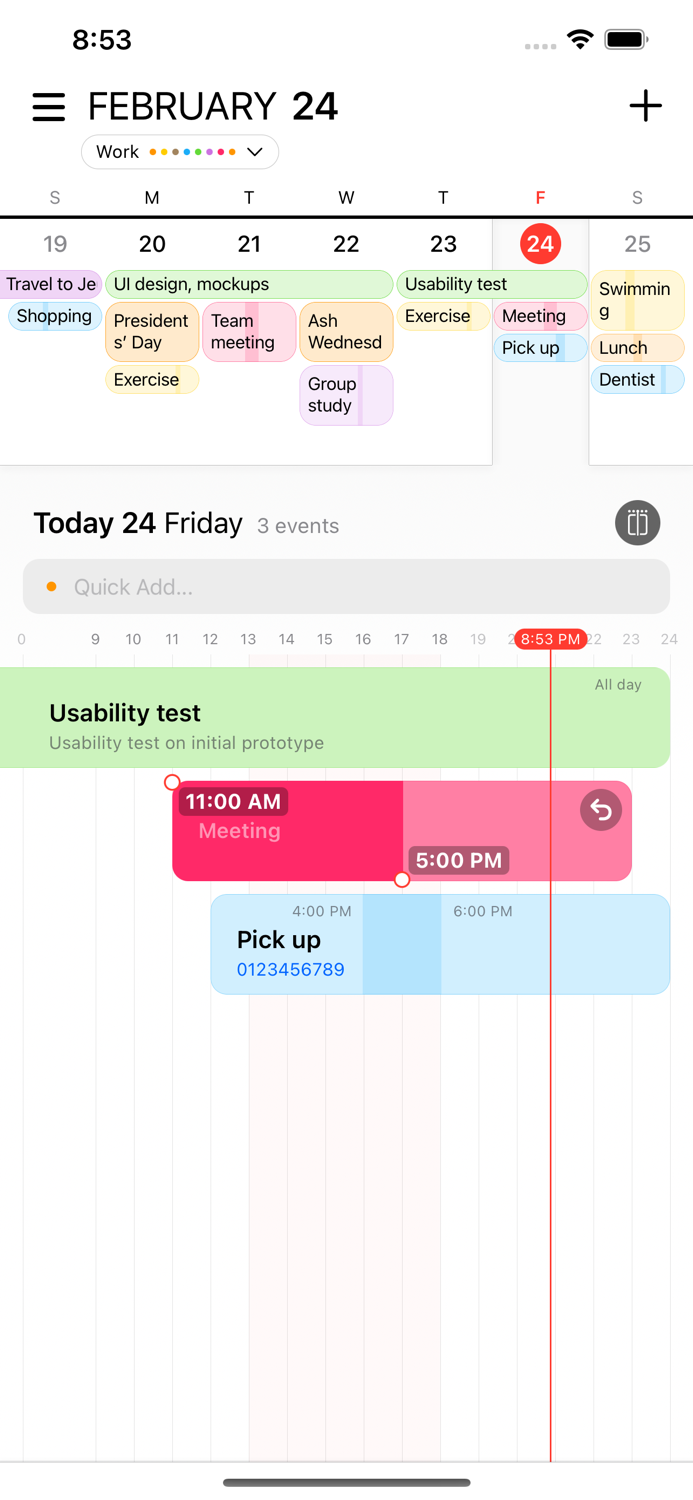Select the red 24 date badge
The width and height of the screenshot is (693, 1500).
[540, 243]
